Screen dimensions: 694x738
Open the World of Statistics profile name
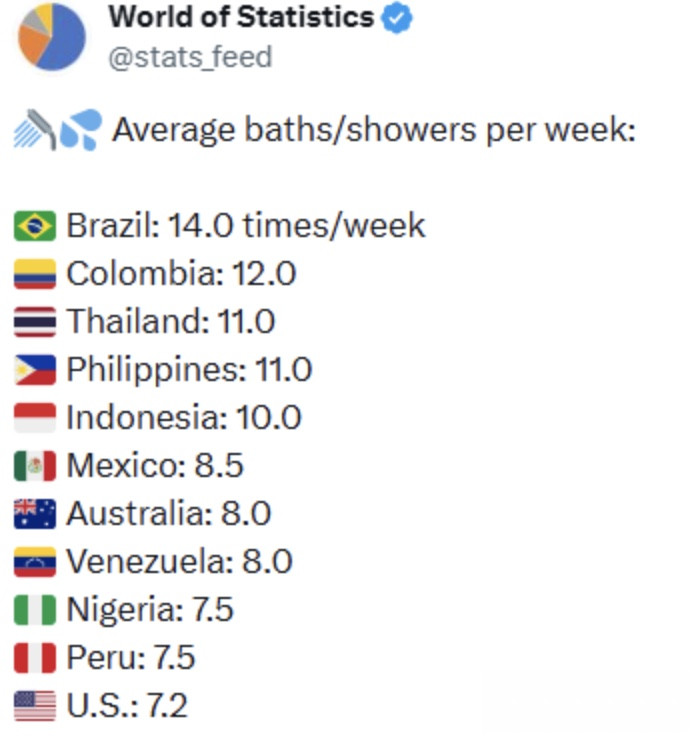pyautogui.click(x=240, y=17)
